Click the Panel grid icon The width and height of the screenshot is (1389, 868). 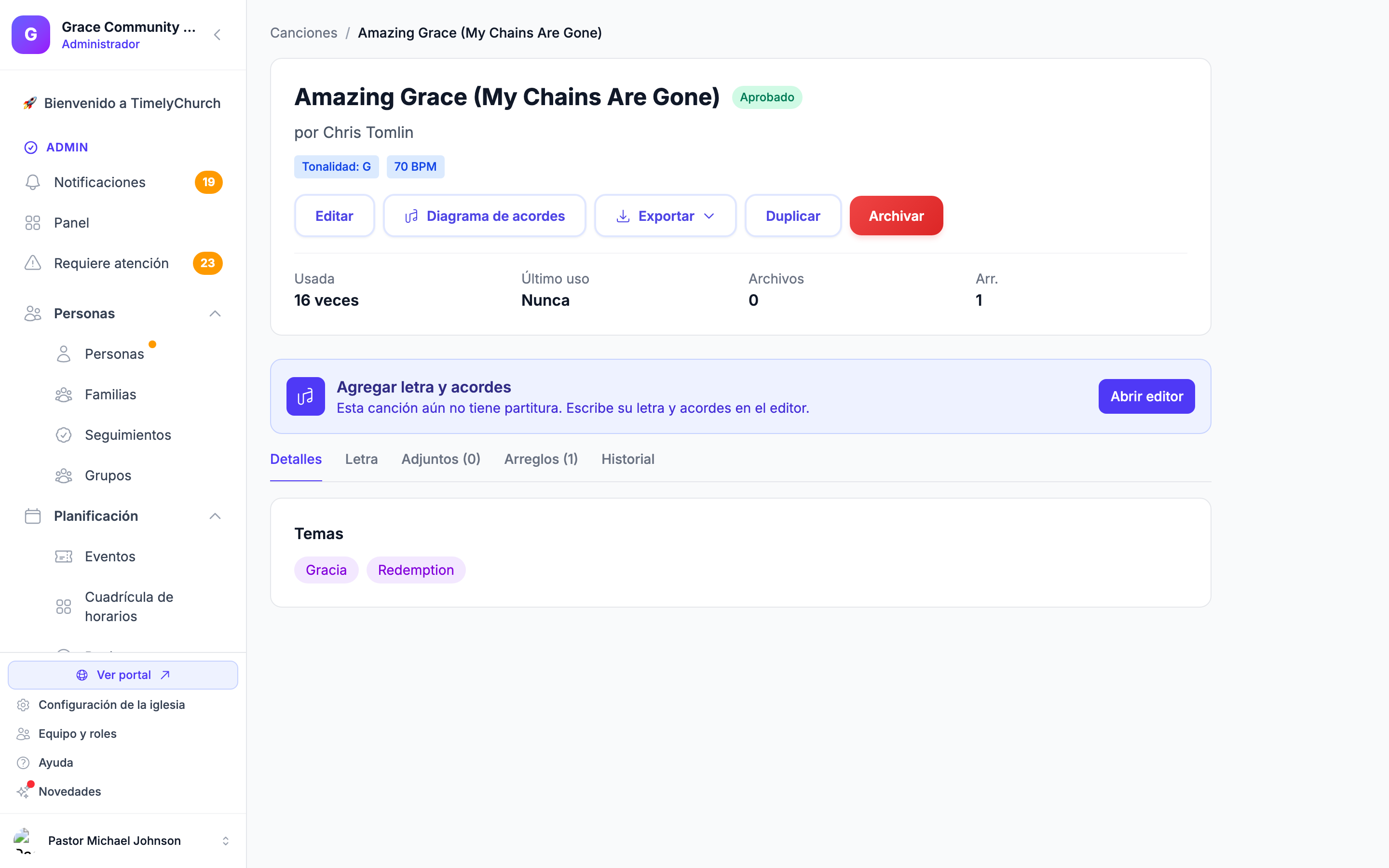(33, 223)
